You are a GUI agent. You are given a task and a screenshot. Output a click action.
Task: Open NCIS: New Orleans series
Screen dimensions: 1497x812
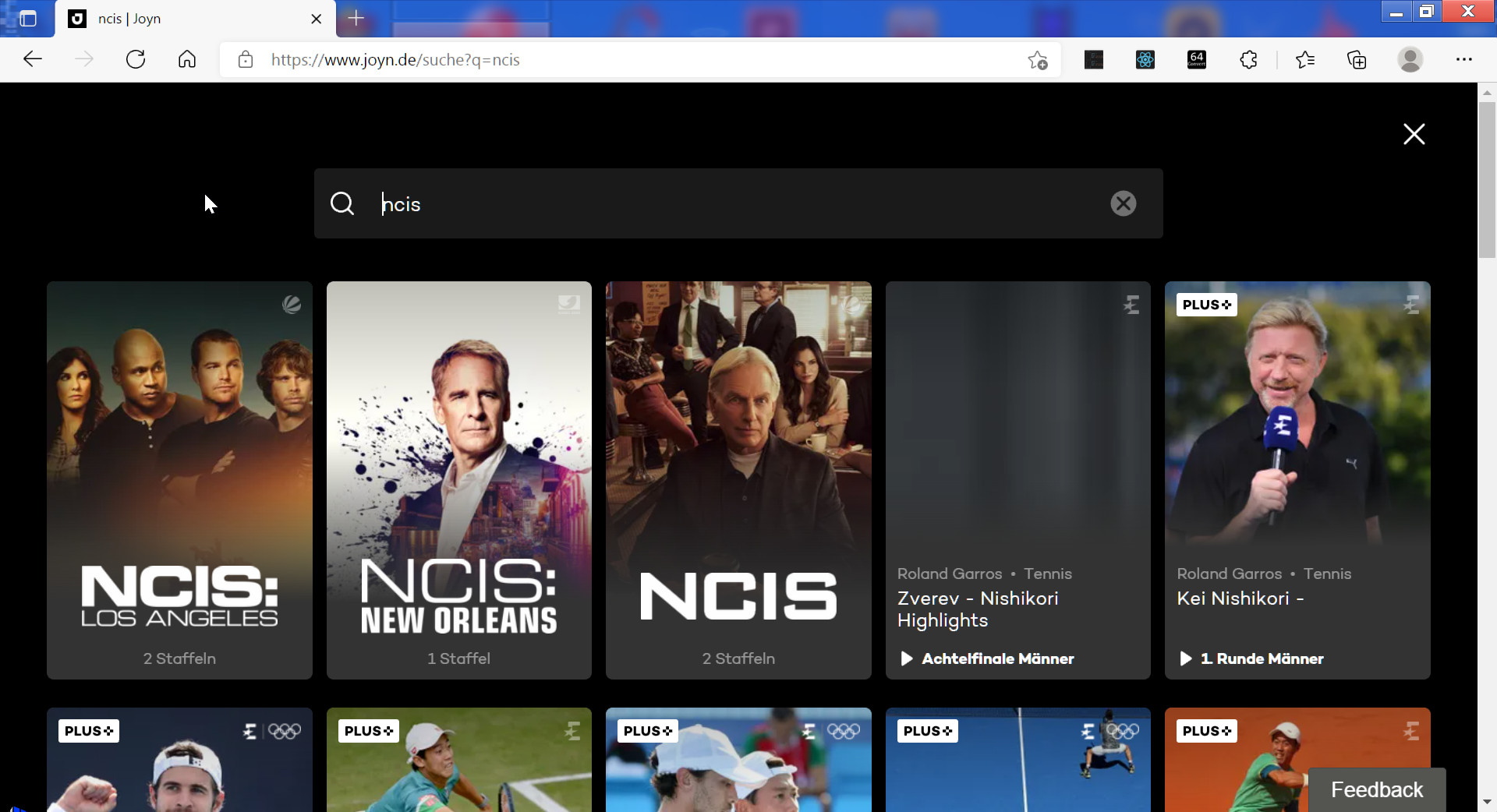pyautogui.click(x=459, y=480)
